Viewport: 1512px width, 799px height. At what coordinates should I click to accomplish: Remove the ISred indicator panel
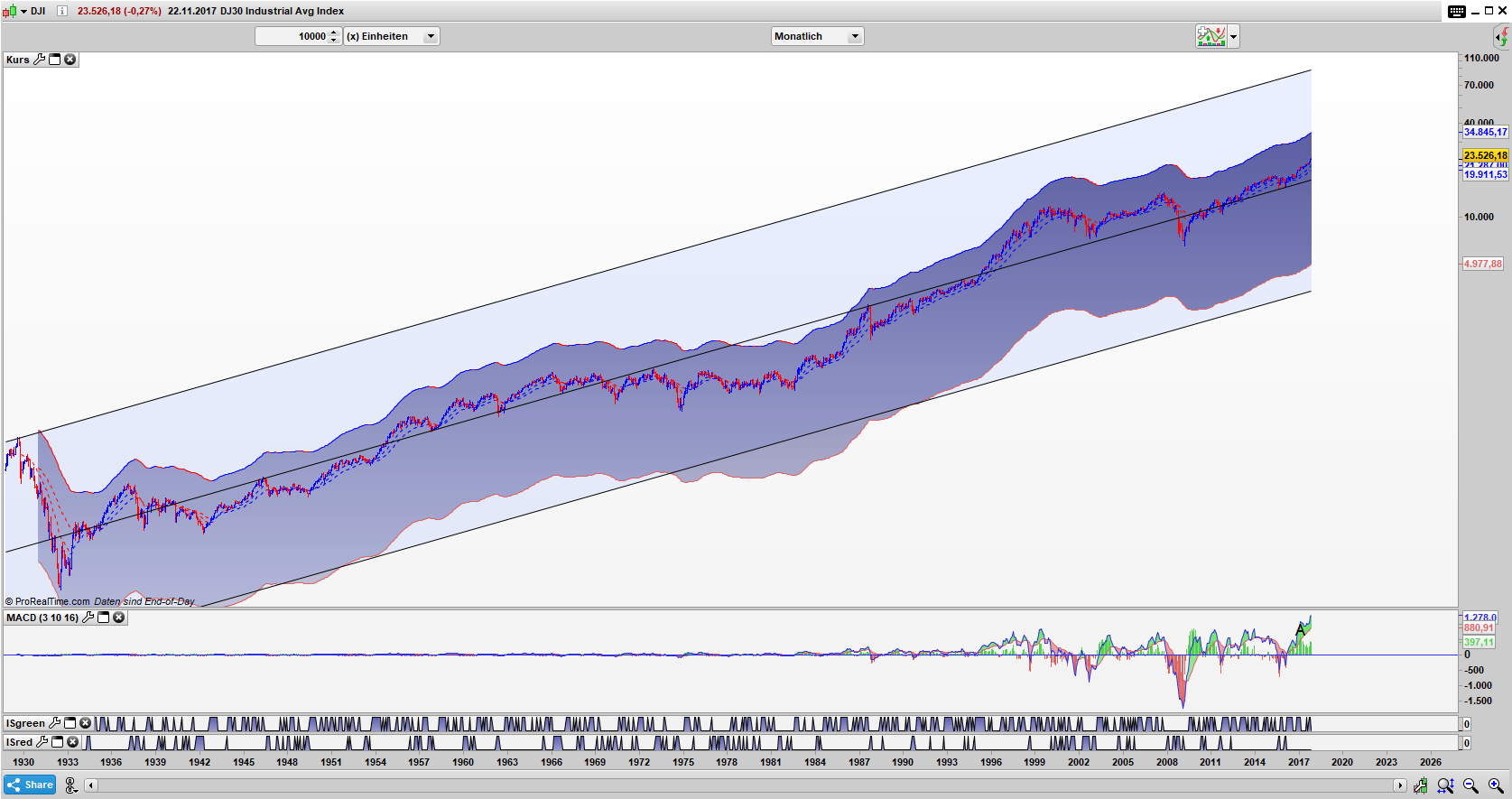pos(73,742)
